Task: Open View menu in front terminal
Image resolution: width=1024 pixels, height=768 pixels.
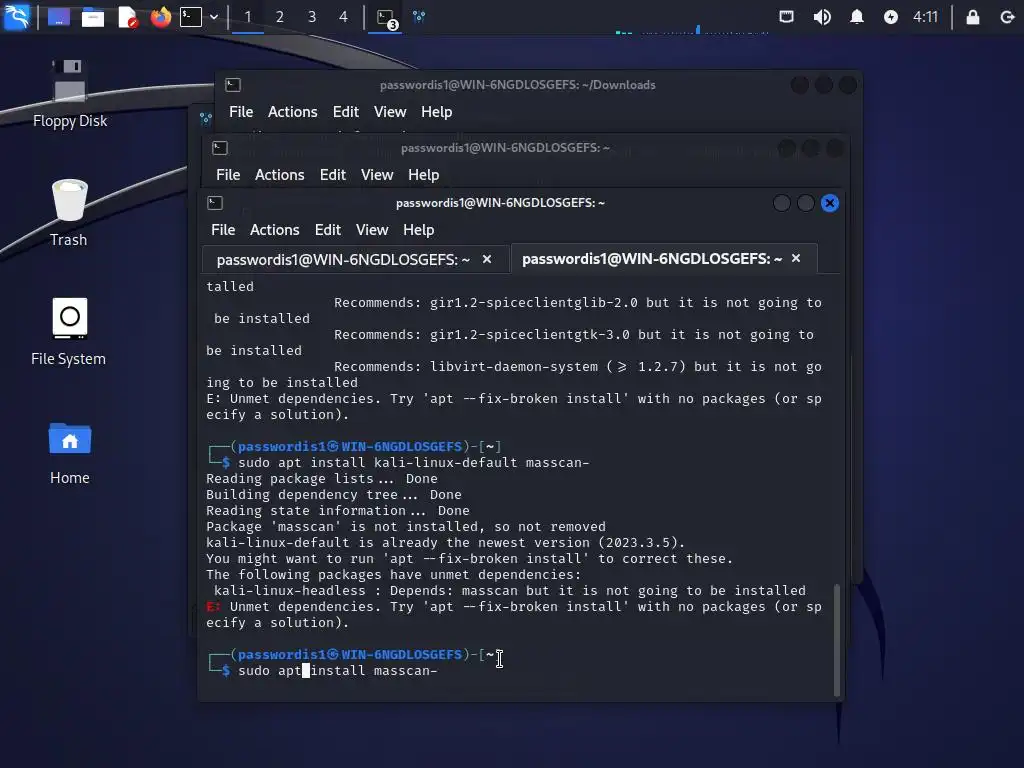Action: coord(372,230)
